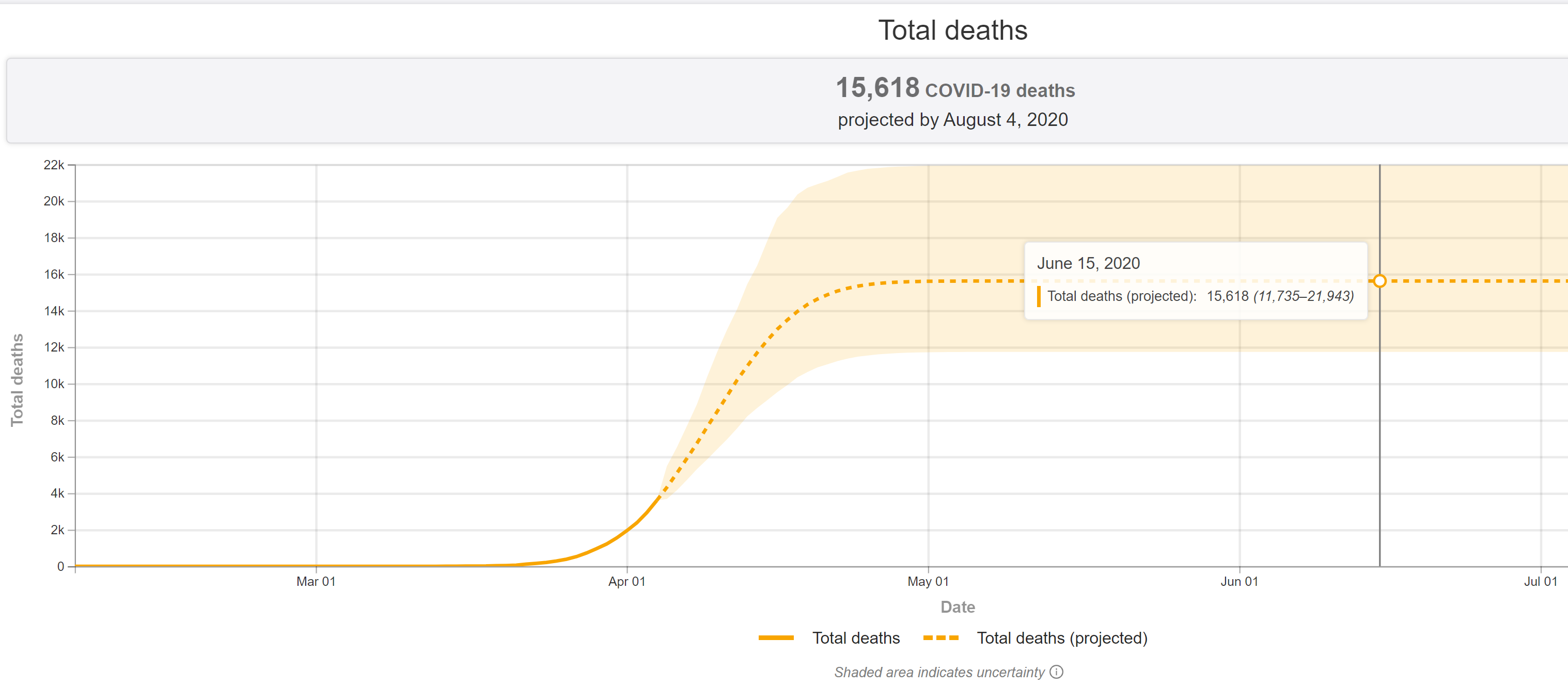The width and height of the screenshot is (1568, 686).
Task: Click the '22k' y-axis label
Action: point(54,165)
